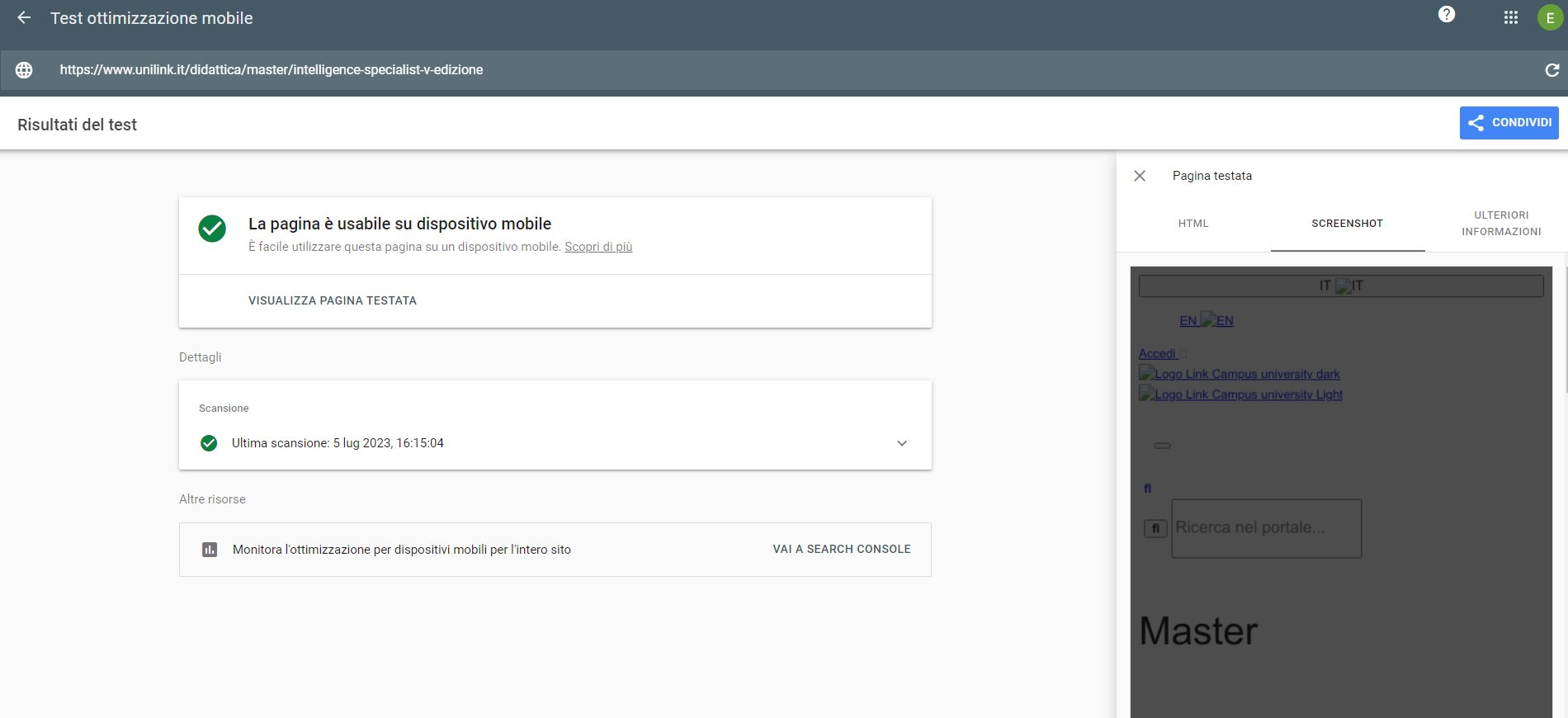The width and height of the screenshot is (1568, 718).
Task: Go back using the arrow icon
Action: click(24, 17)
